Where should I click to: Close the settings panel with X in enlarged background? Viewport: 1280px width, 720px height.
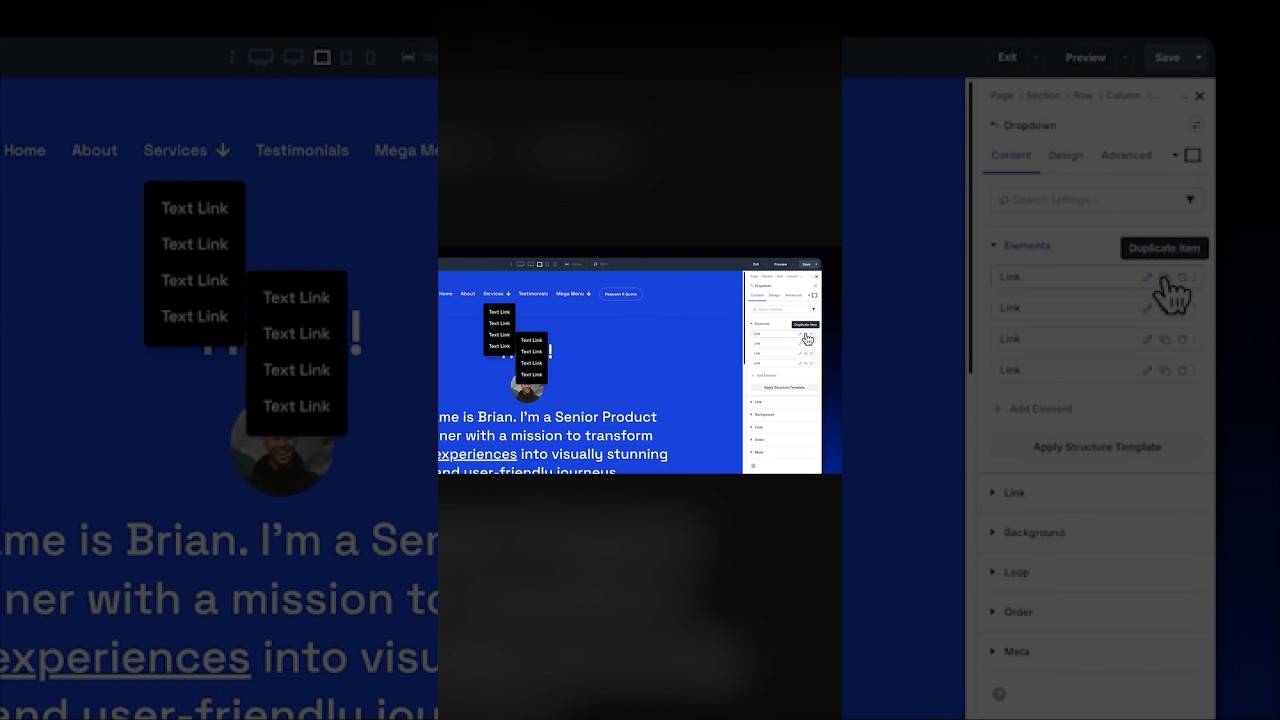coord(1200,96)
